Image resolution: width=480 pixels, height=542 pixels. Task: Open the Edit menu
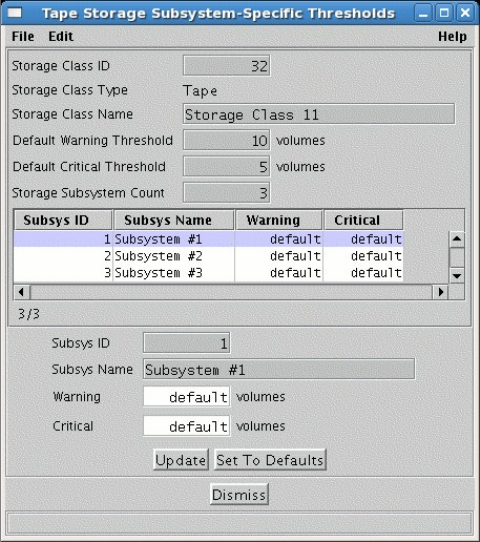pos(60,36)
